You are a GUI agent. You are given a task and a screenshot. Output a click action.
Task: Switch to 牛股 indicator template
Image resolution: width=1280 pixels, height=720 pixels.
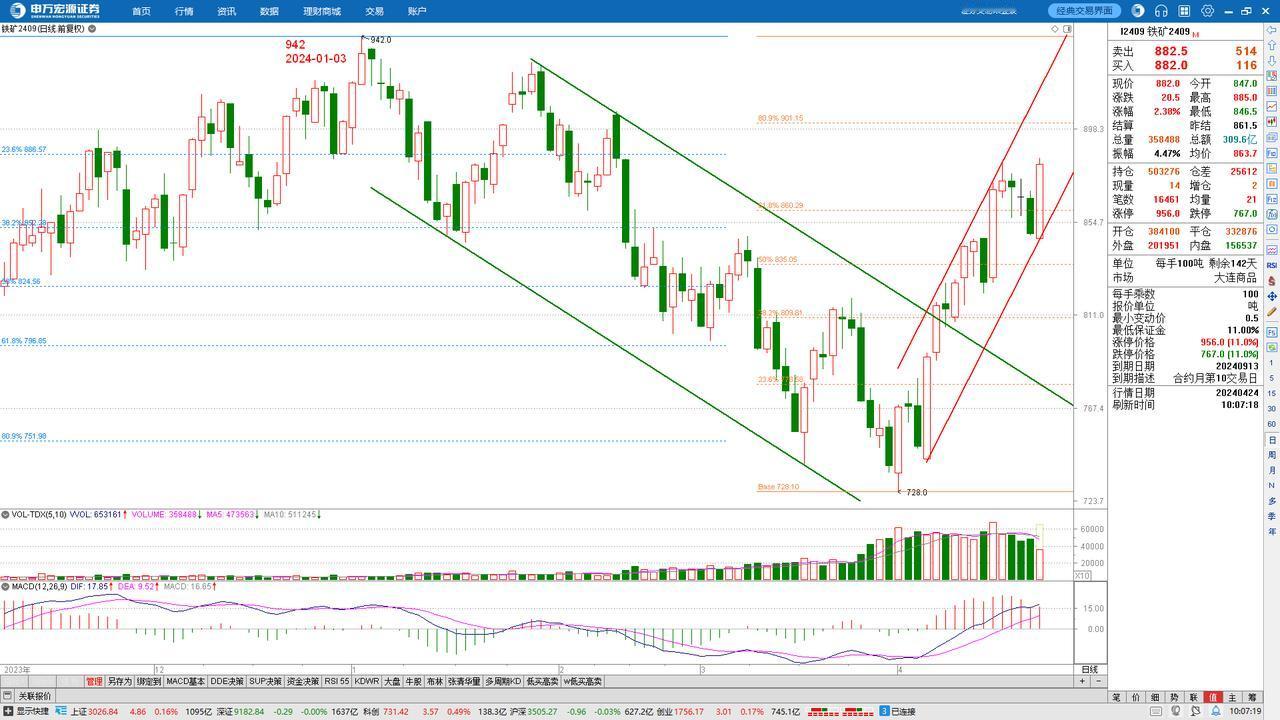(413, 681)
